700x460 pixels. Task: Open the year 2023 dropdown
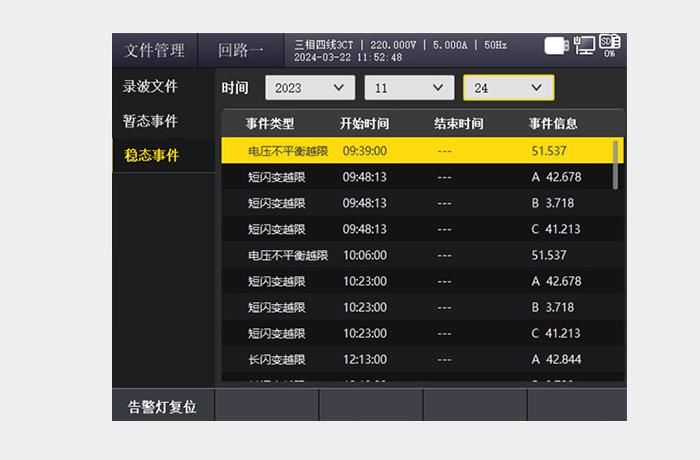point(310,88)
